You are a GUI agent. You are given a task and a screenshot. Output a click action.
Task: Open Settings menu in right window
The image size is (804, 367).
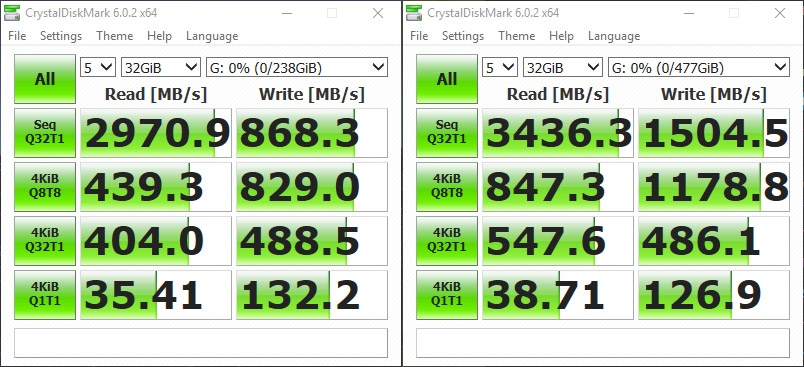click(463, 36)
